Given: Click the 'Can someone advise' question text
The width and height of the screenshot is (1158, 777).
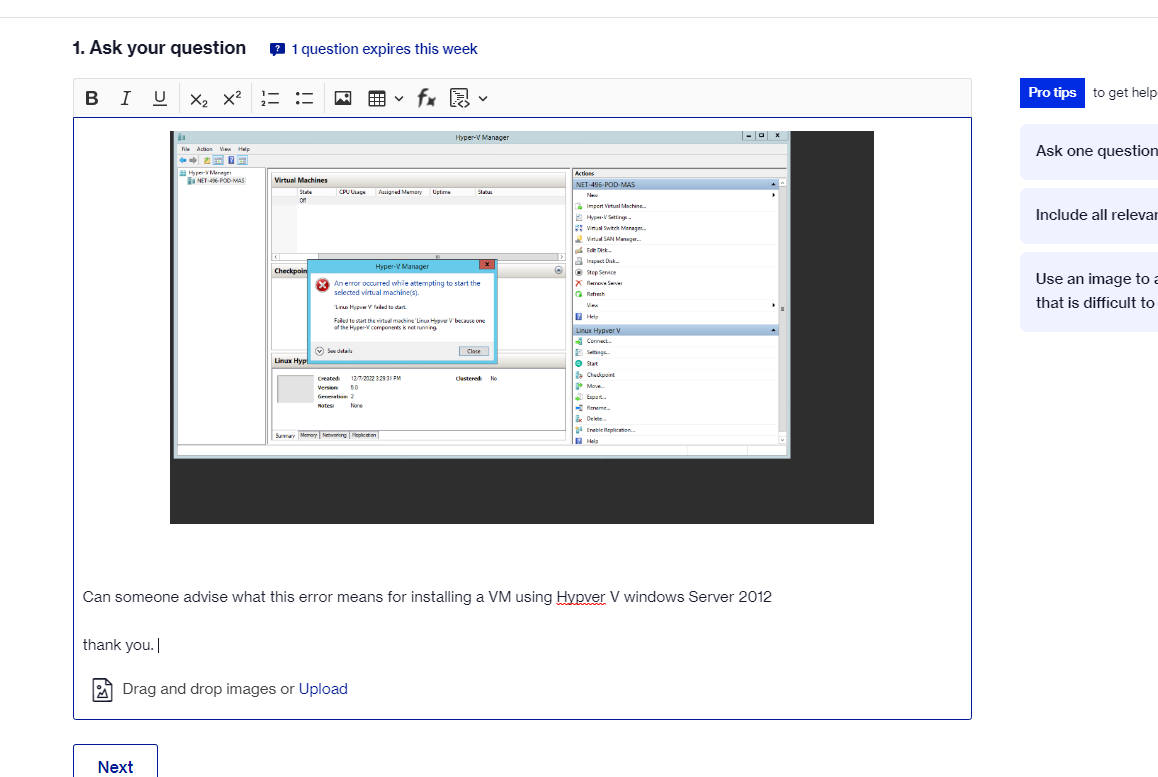Looking at the screenshot, I should pyautogui.click(x=427, y=597).
